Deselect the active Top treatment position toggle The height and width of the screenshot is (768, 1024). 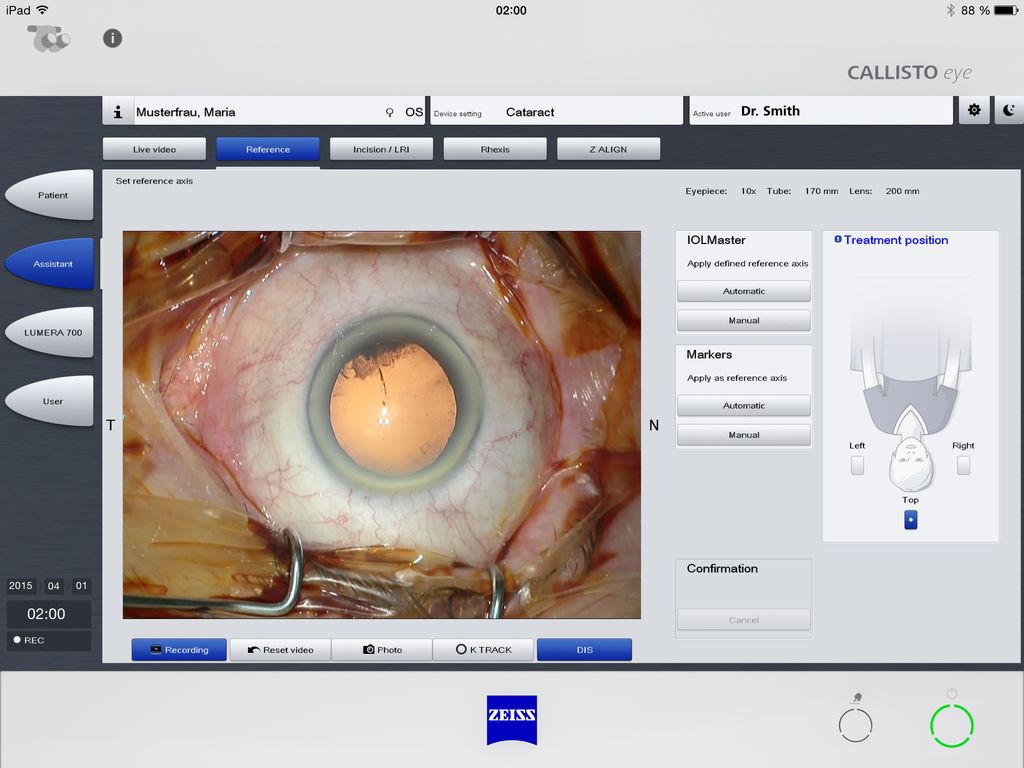tap(910, 519)
